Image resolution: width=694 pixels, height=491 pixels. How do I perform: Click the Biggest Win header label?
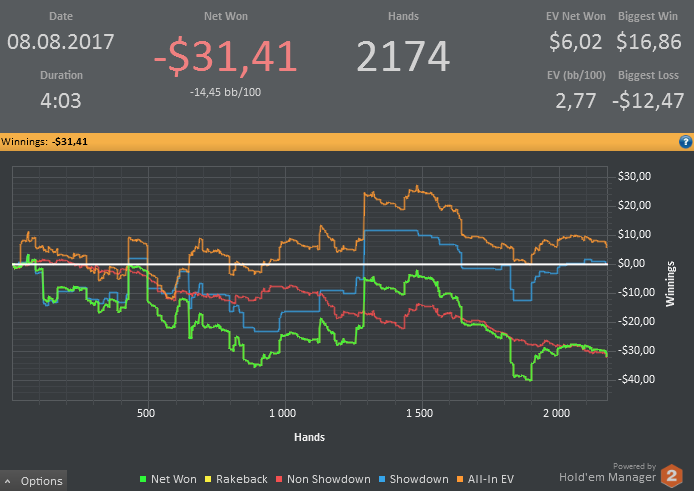[x=648, y=16]
